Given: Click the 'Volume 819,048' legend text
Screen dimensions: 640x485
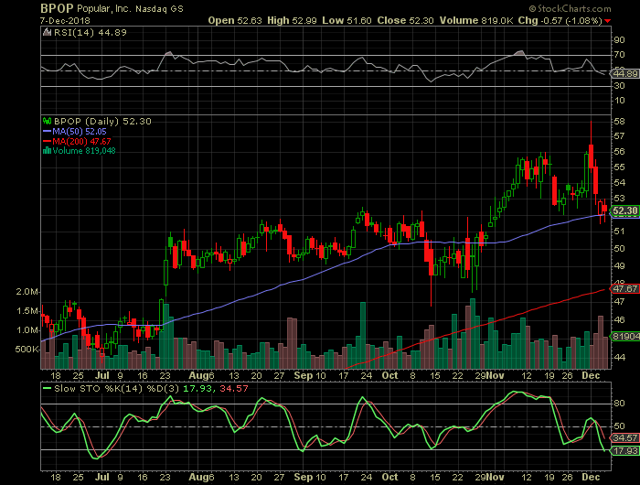Looking at the screenshot, I should pos(84,151).
